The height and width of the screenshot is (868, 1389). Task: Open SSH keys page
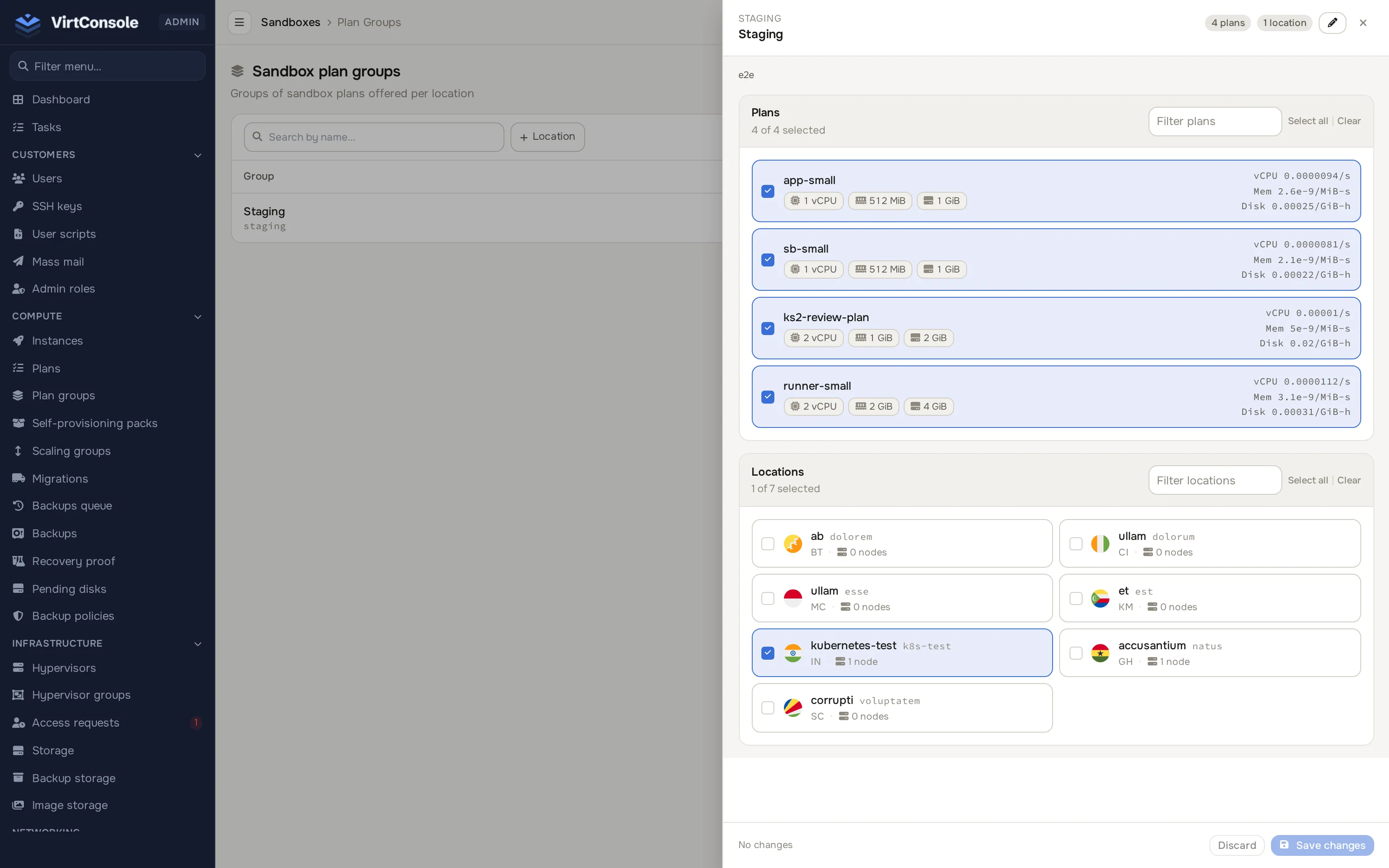[107, 206]
